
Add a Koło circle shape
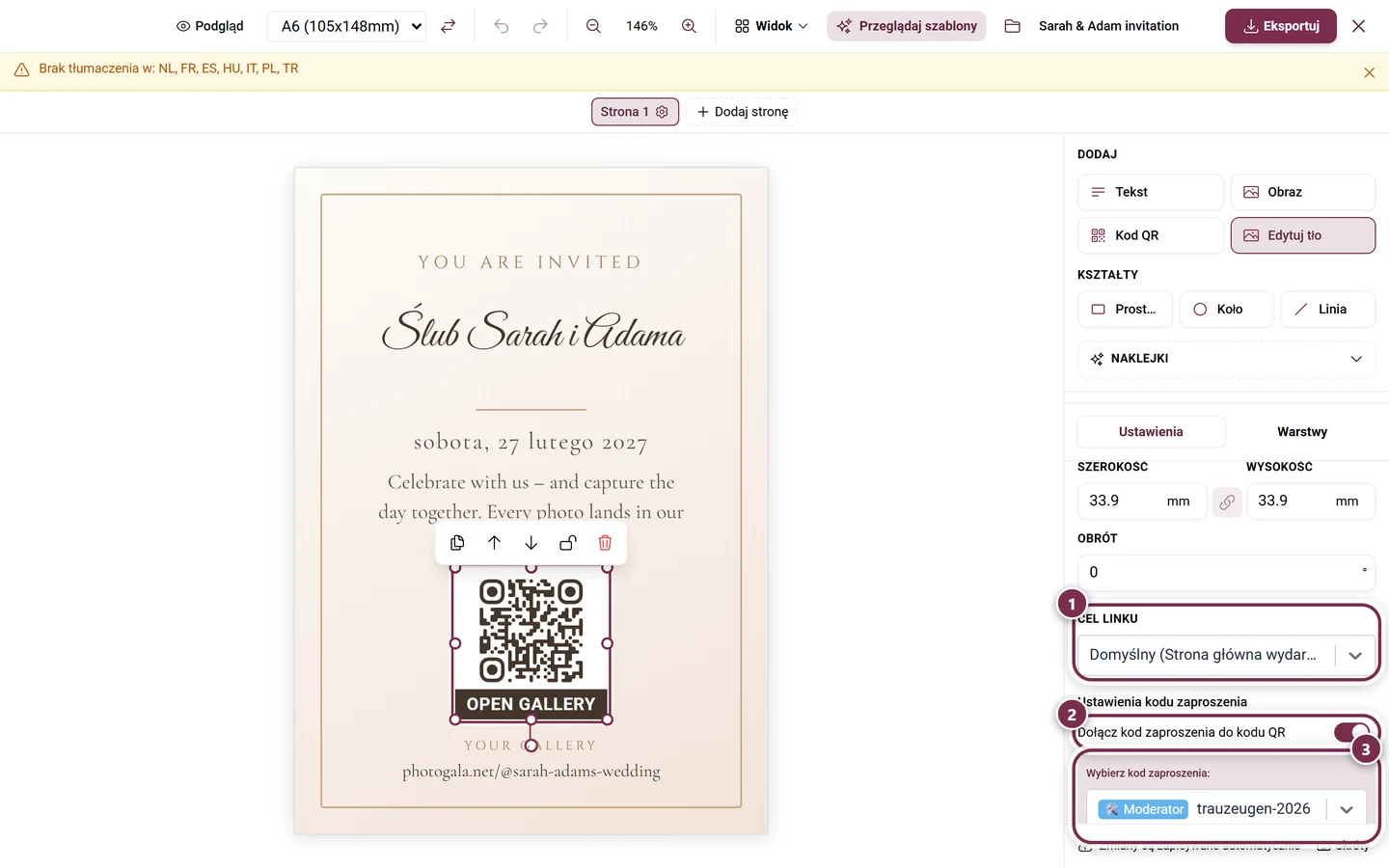[x=1226, y=310]
